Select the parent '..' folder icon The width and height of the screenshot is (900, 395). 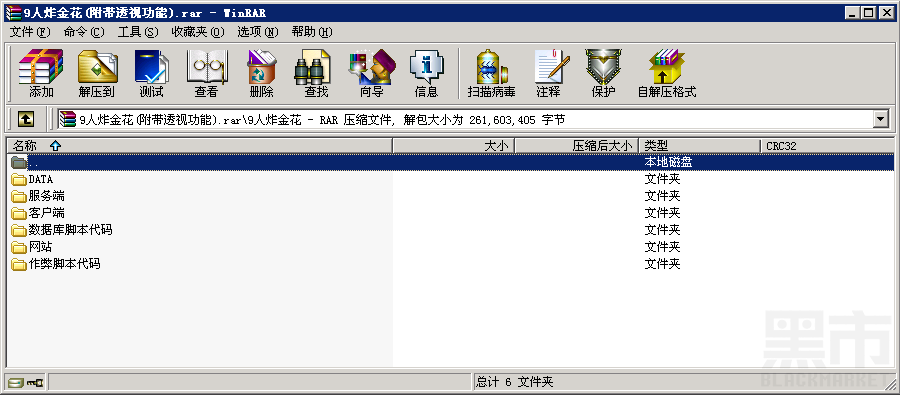pos(20,162)
